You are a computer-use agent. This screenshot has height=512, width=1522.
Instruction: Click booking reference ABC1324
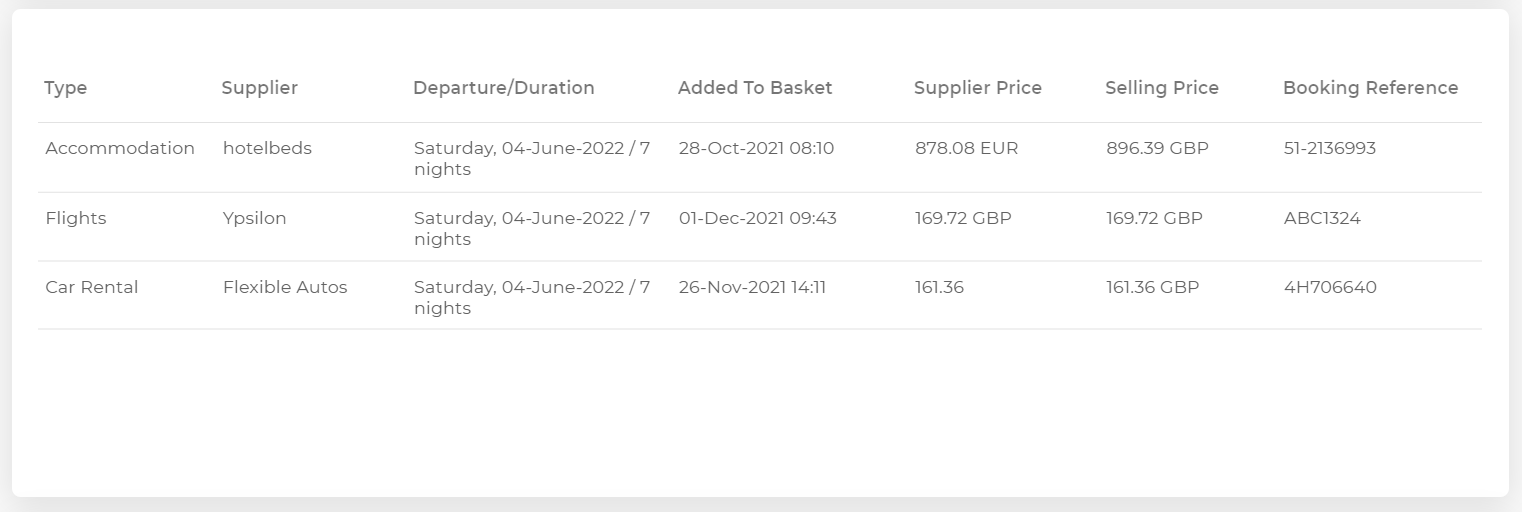(x=1322, y=218)
